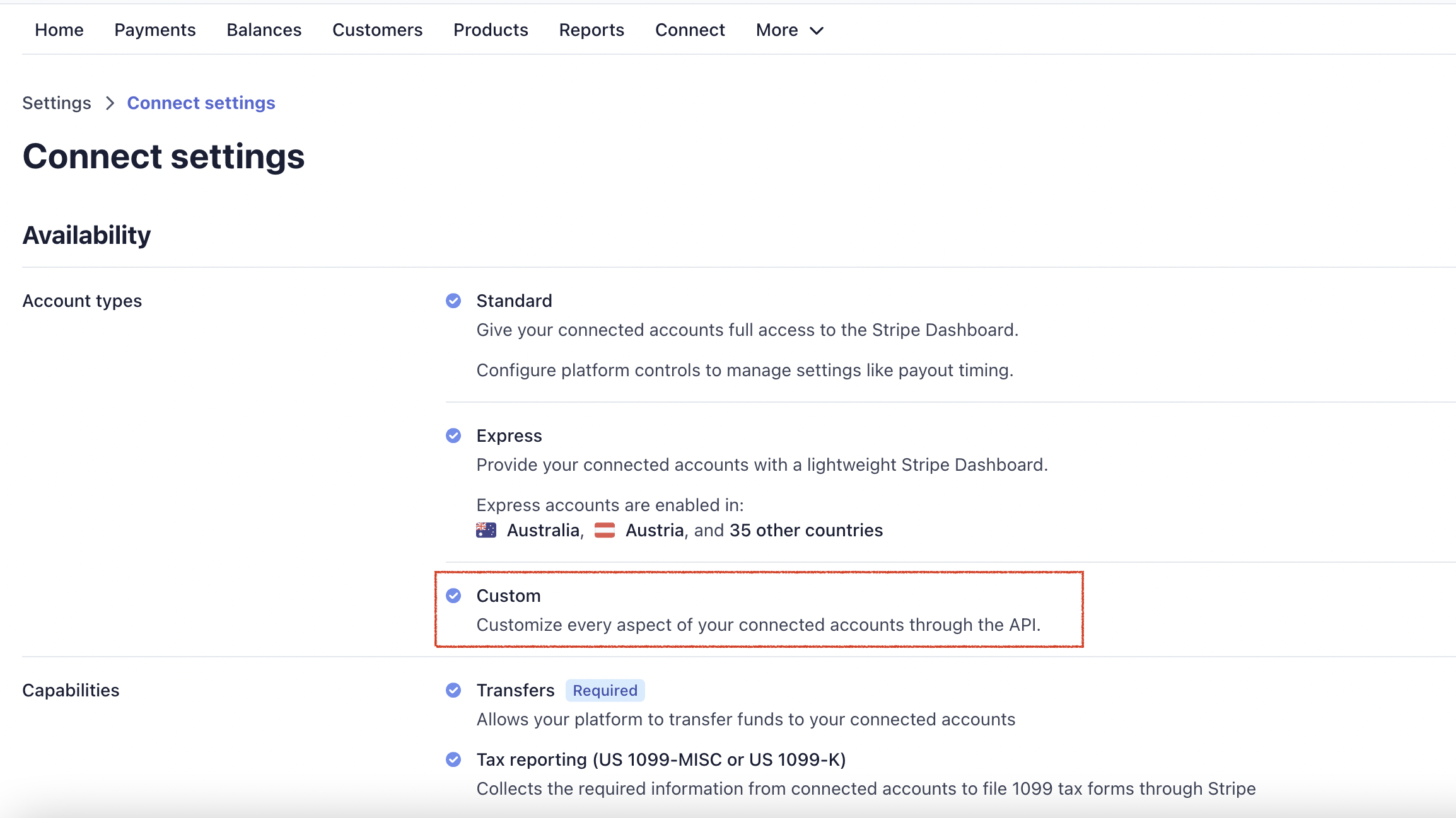Open the 35 other countries list
This screenshot has width=1456, height=818.
pyautogui.click(x=806, y=531)
